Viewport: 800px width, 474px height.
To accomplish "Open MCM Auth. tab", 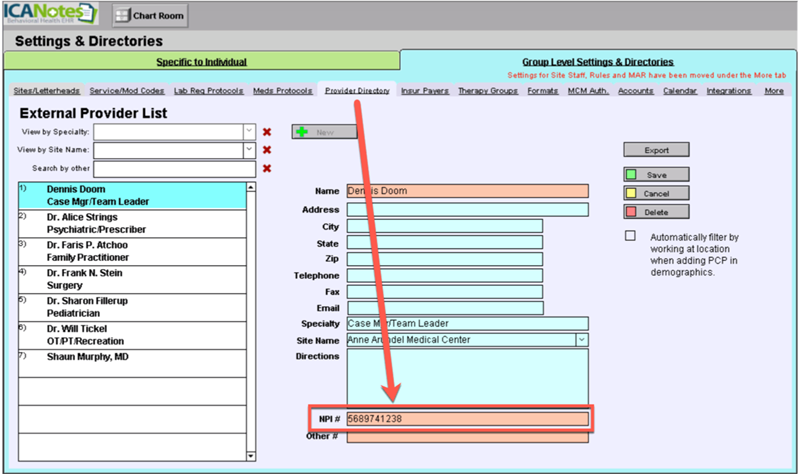I will pos(588,90).
